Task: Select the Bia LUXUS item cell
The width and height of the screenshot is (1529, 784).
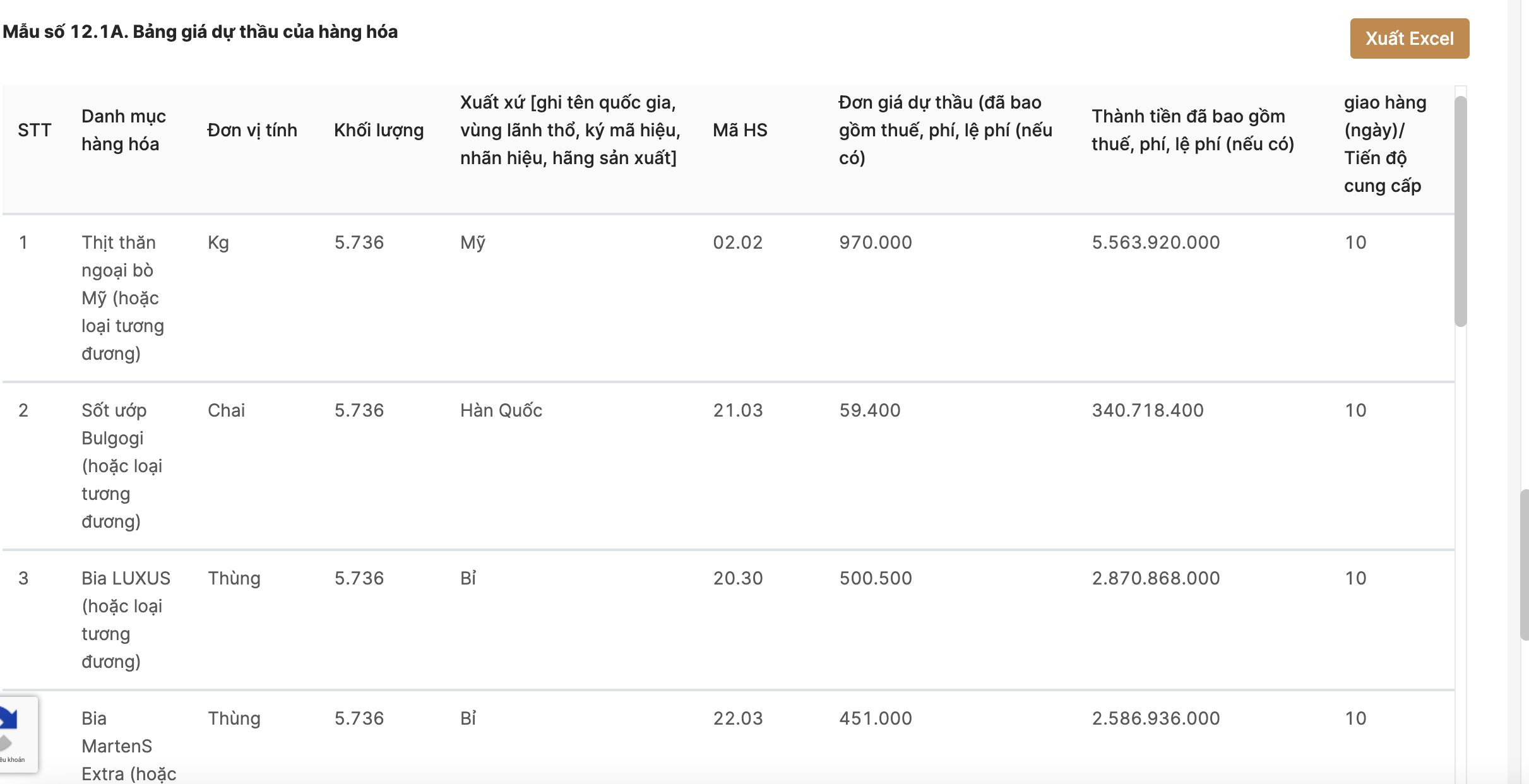Action: [x=126, y=620]
